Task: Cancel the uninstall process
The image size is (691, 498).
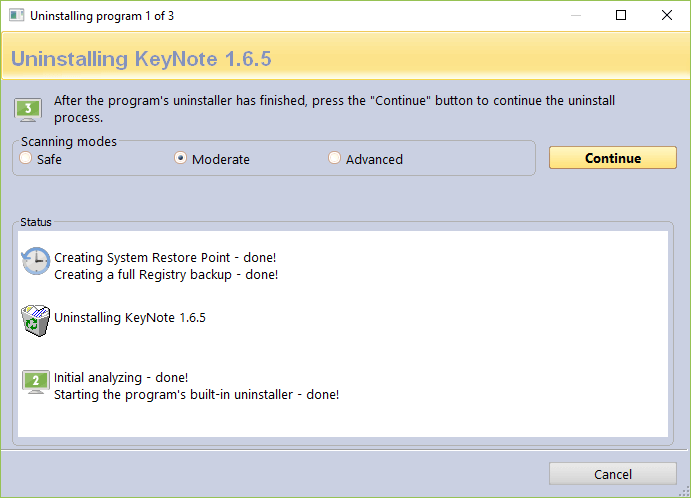Action: pyautogui.click(x=612, y=474)
